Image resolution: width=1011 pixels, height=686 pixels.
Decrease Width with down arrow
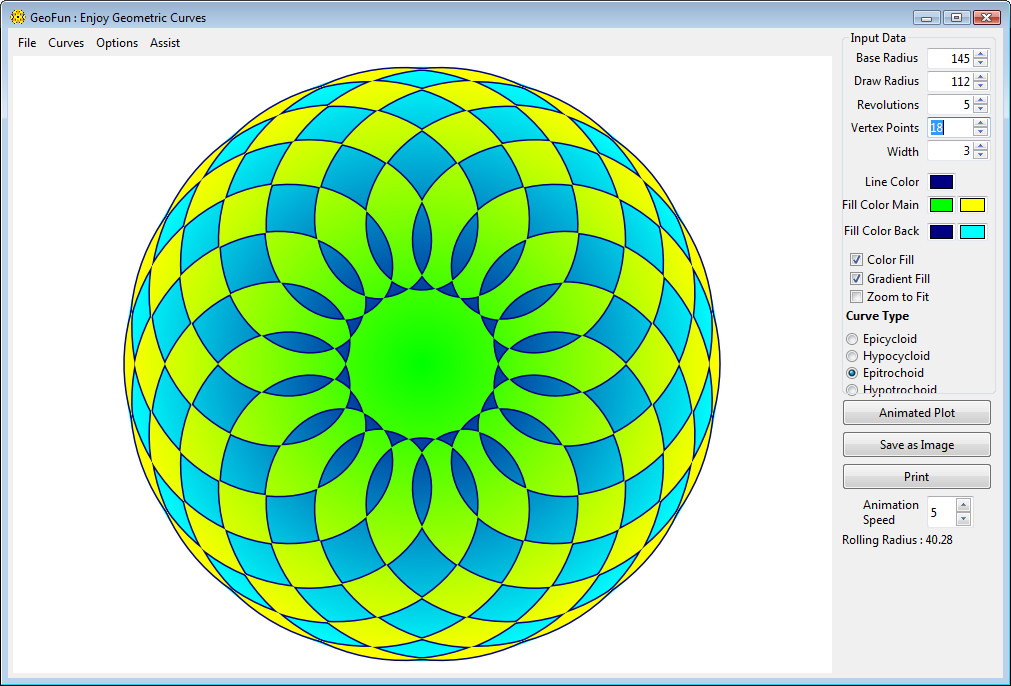[981, 155]
